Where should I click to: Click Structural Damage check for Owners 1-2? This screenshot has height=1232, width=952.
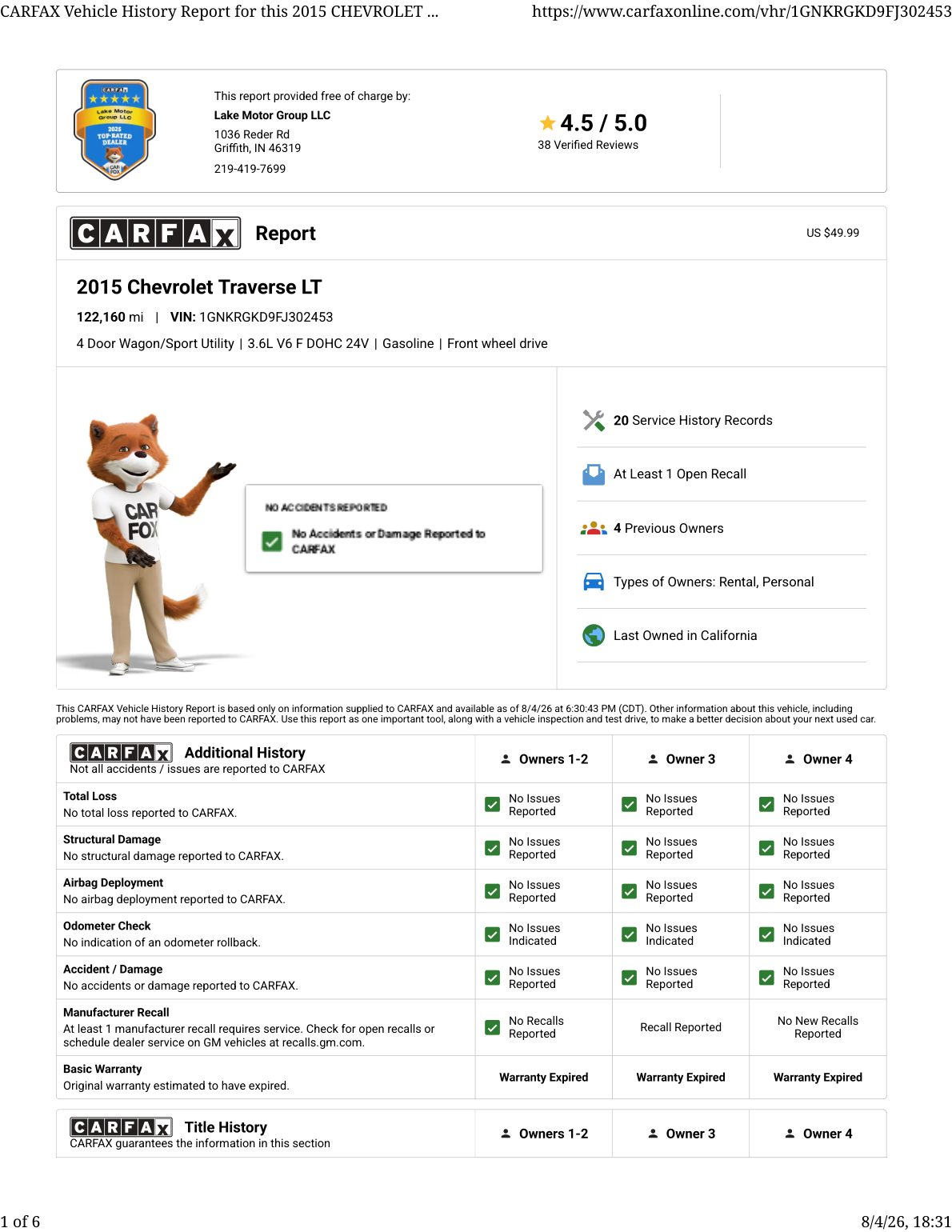tap(493, 848)
